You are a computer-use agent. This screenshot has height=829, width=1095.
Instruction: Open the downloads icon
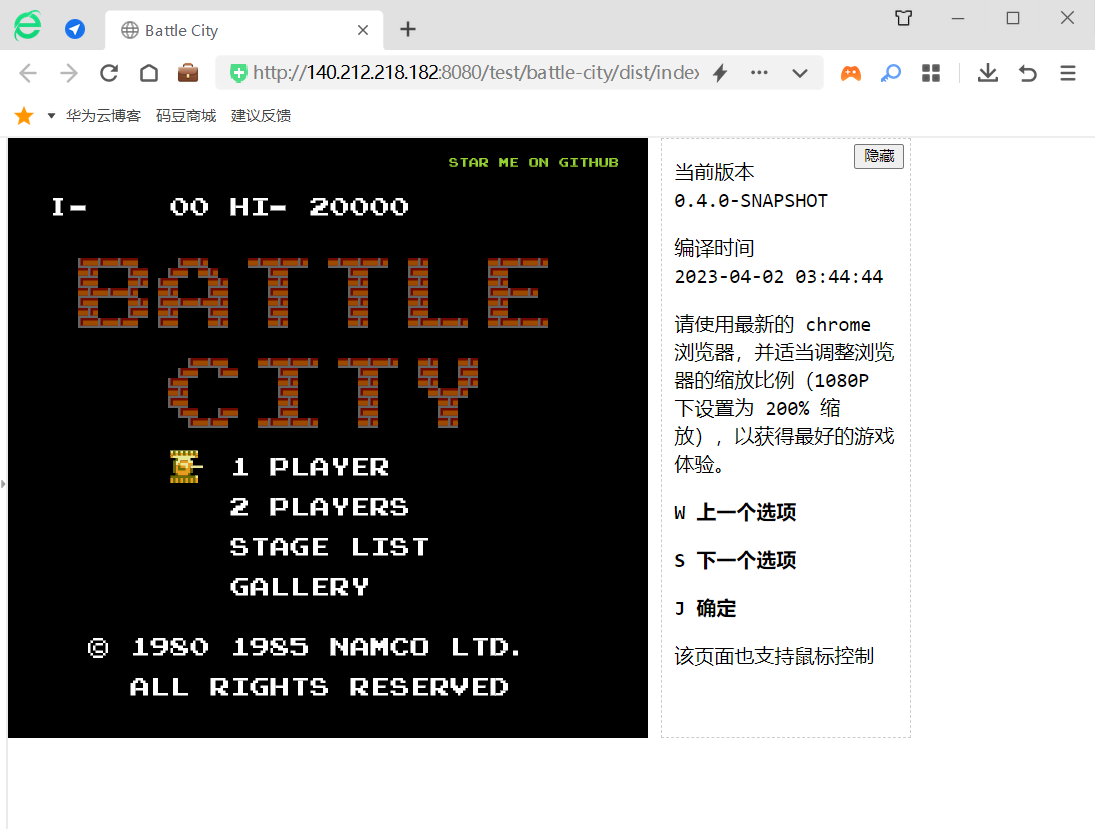987,73
